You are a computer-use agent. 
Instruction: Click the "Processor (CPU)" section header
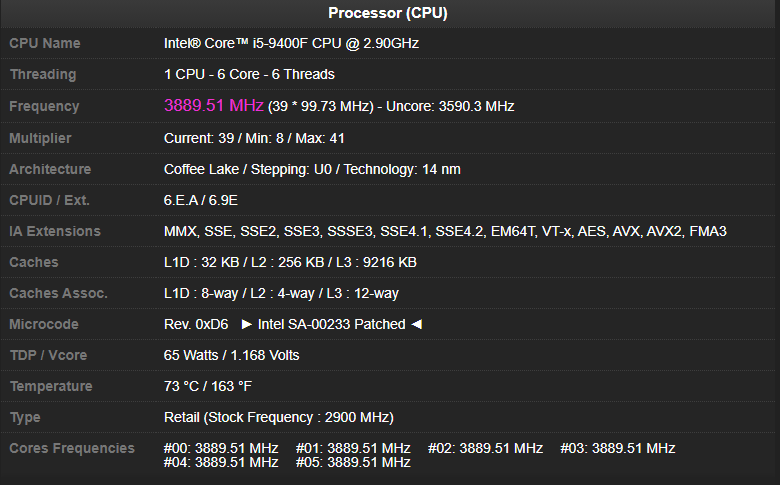coord(388,13)
